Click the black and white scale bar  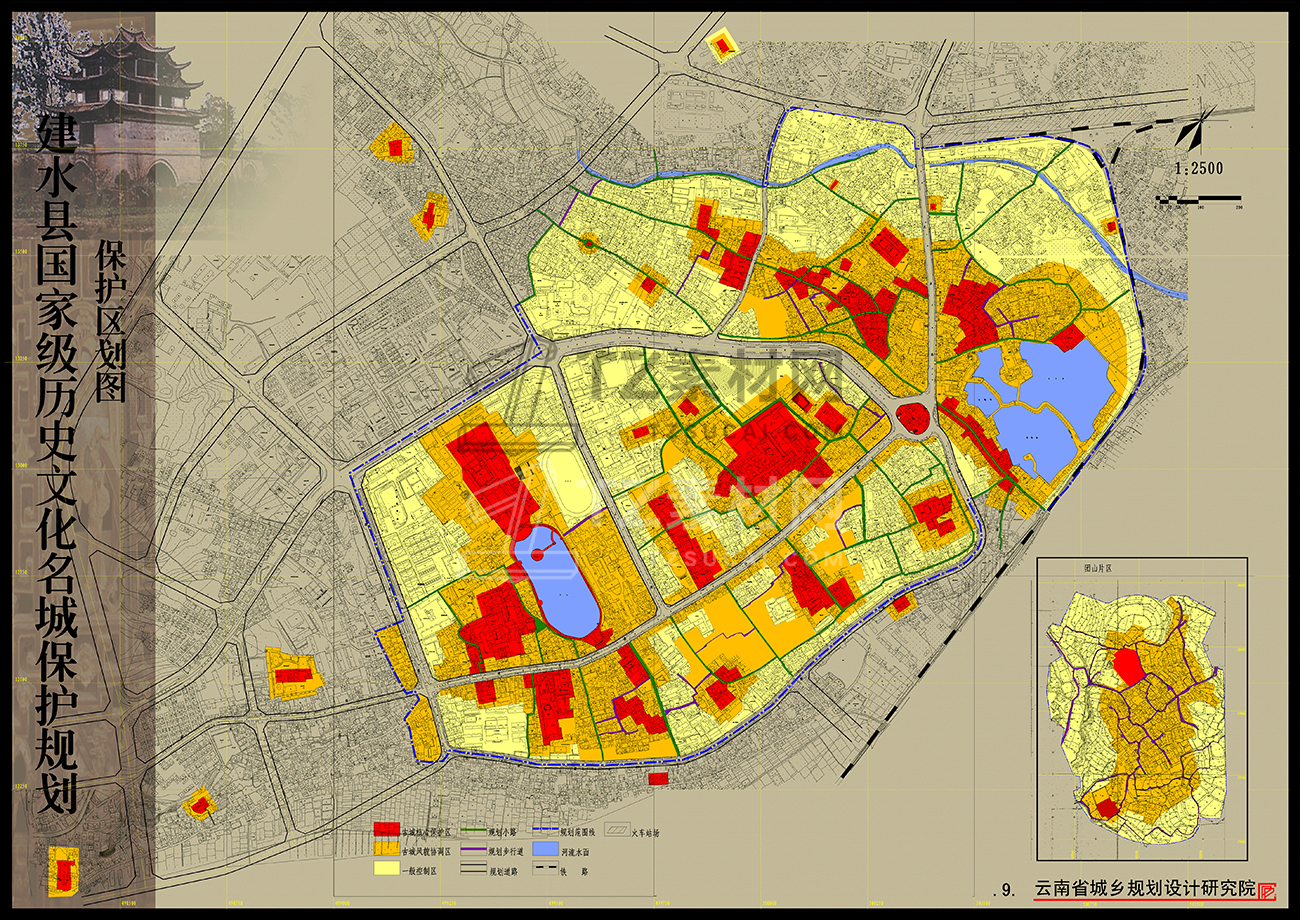[1198, 200]
